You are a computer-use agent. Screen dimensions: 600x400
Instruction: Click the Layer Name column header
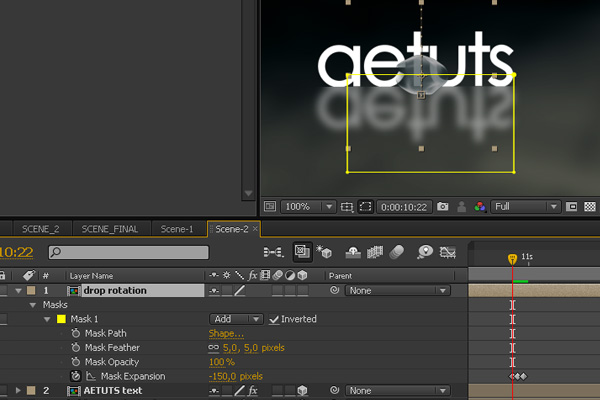[91, 276]
